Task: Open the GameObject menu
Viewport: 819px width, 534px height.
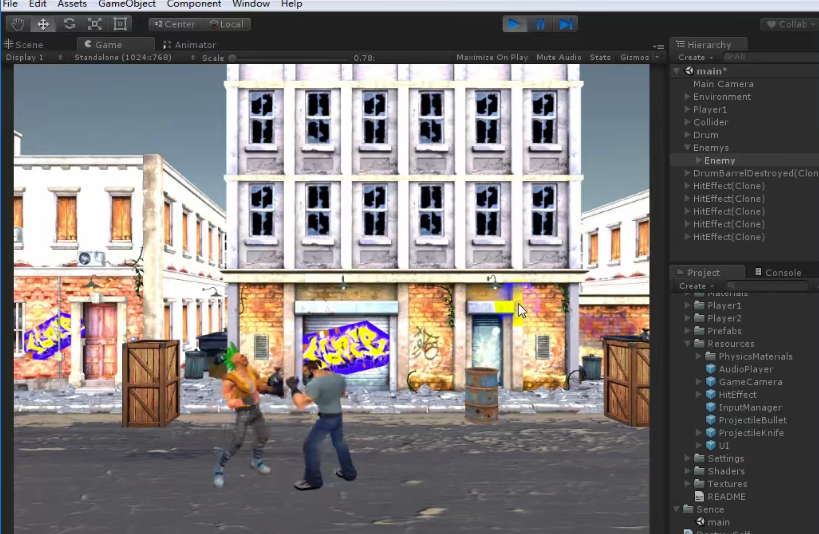Action: 127,4
